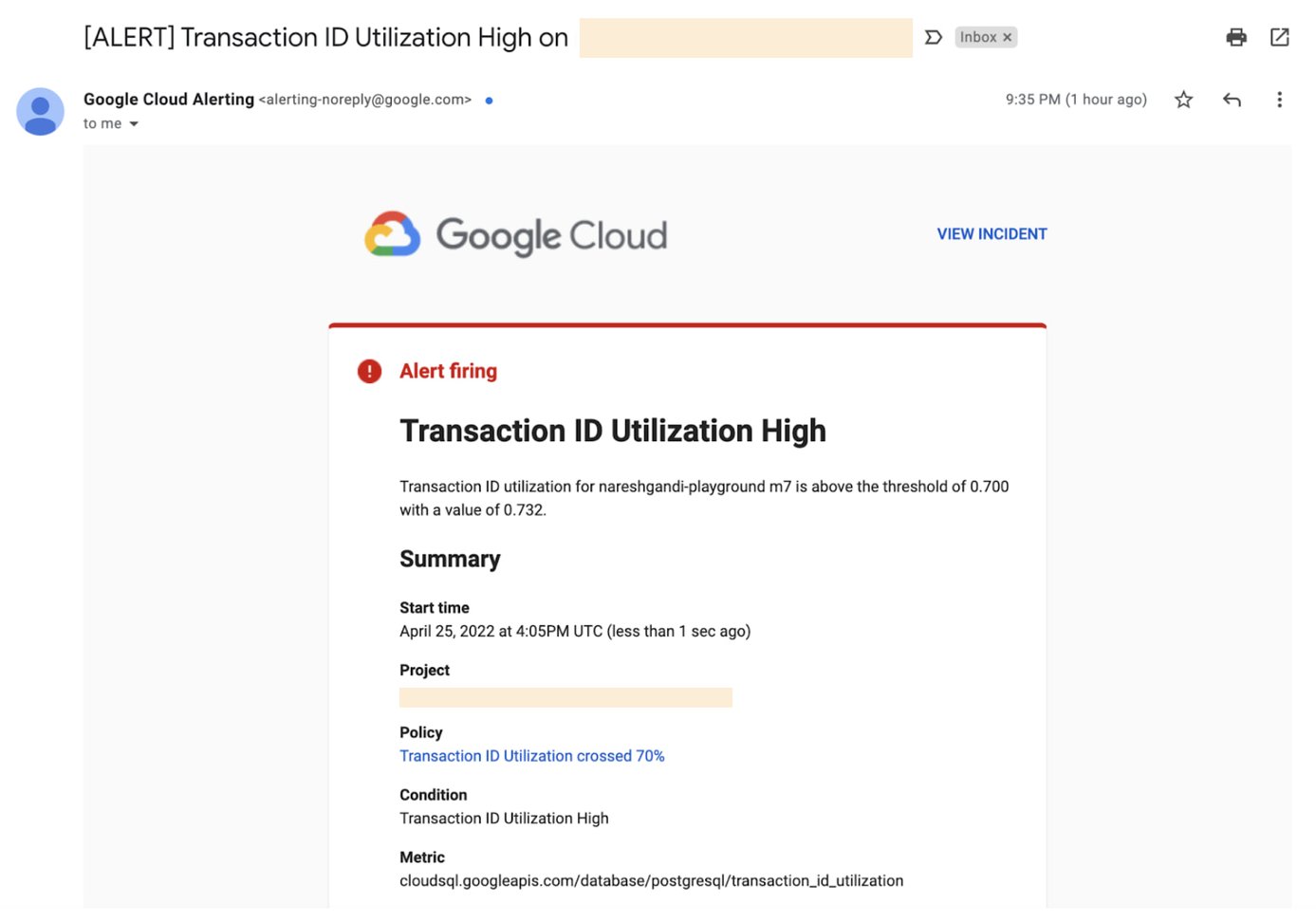1316x922 pixels.
Task: Click the sender name Google Cloud Alerting
Action: [x=169, y=100]
